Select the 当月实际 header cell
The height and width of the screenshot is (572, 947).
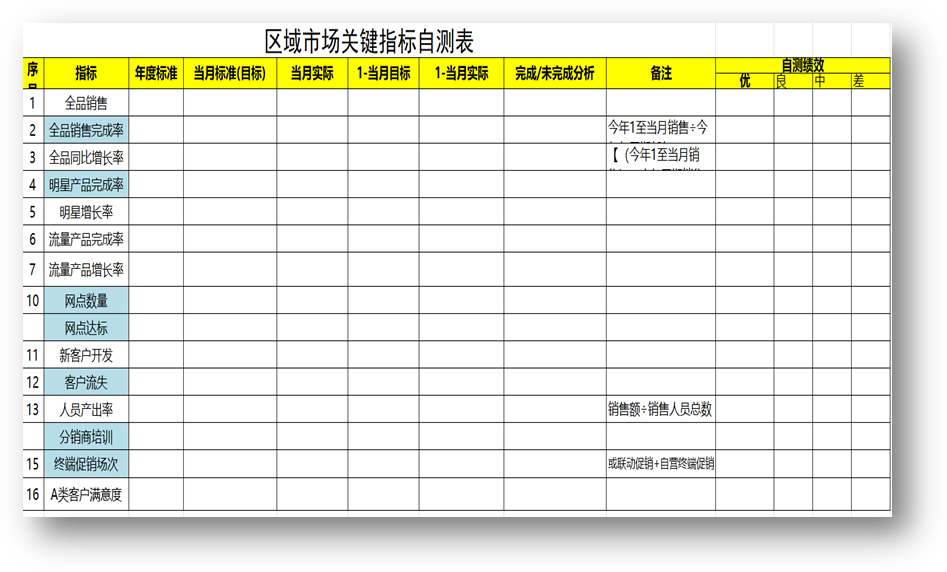point(312,73)
